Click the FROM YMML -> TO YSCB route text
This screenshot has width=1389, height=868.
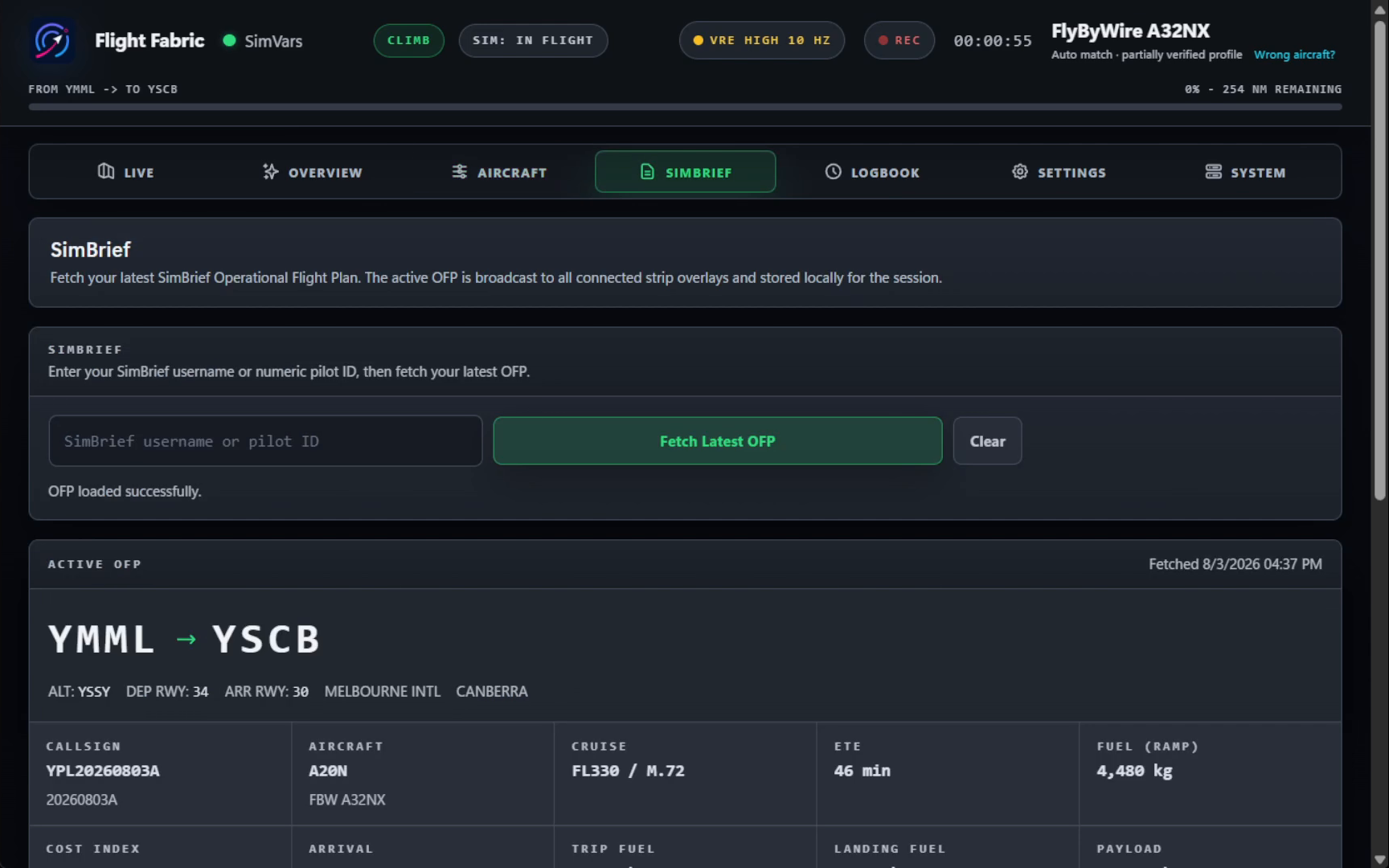tap(103, 89)
